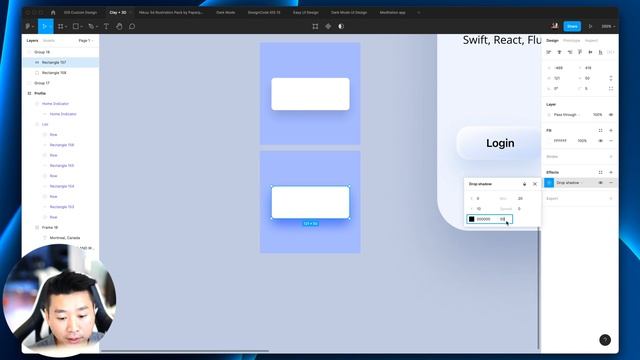The width and height of the screenshot is (640, 360).
Task: Select the Rectangle 156 layer
Action: pyautogui.click(x=60, y=73)
